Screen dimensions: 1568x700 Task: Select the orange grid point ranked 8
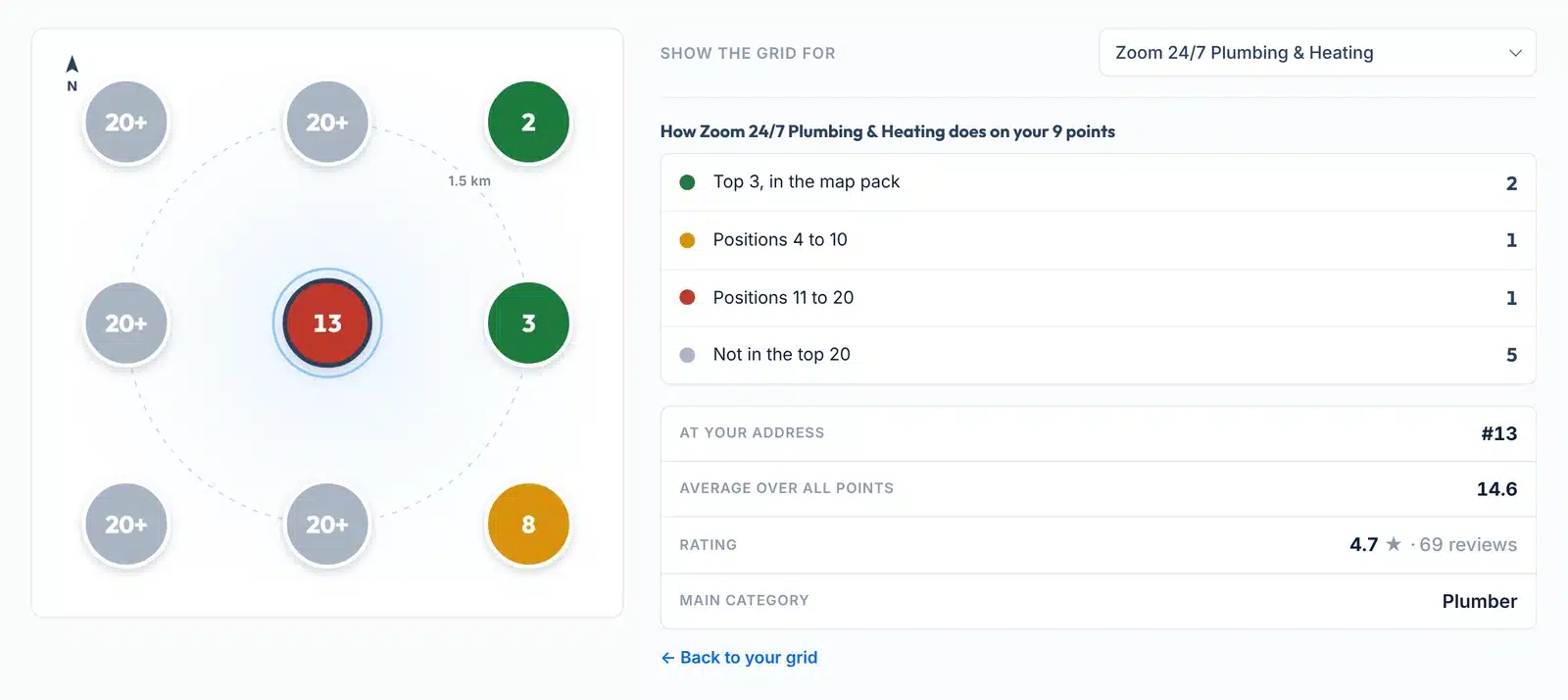tap(528, 525)
